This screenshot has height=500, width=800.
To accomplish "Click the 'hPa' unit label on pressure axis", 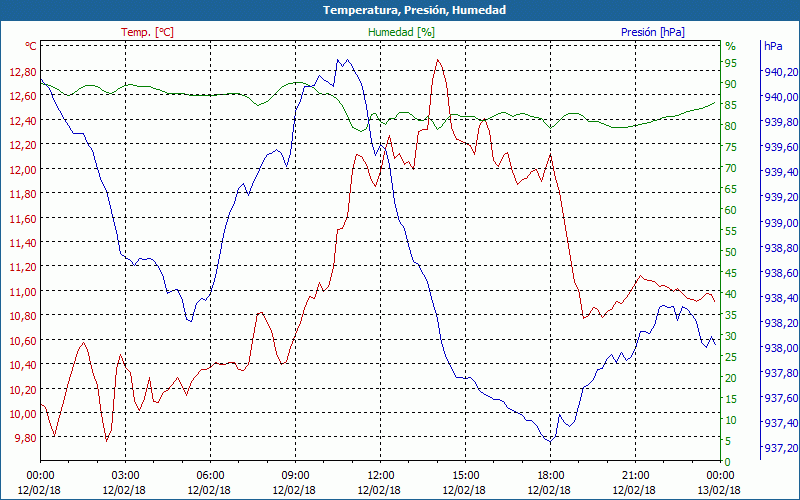I will tap(773, 46).
